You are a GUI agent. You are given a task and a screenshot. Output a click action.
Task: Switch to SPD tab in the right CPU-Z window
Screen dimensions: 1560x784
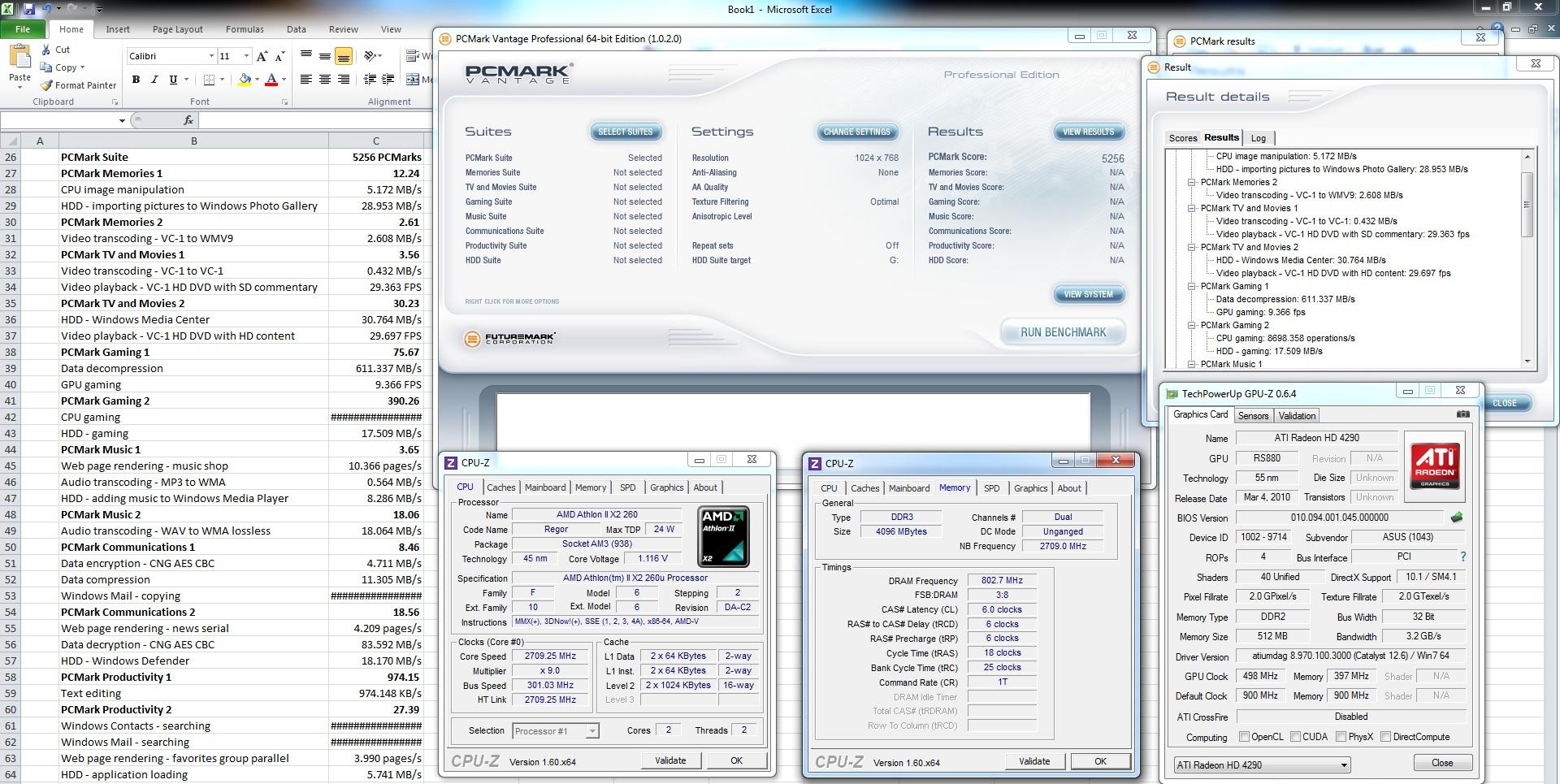click(991, 488)
